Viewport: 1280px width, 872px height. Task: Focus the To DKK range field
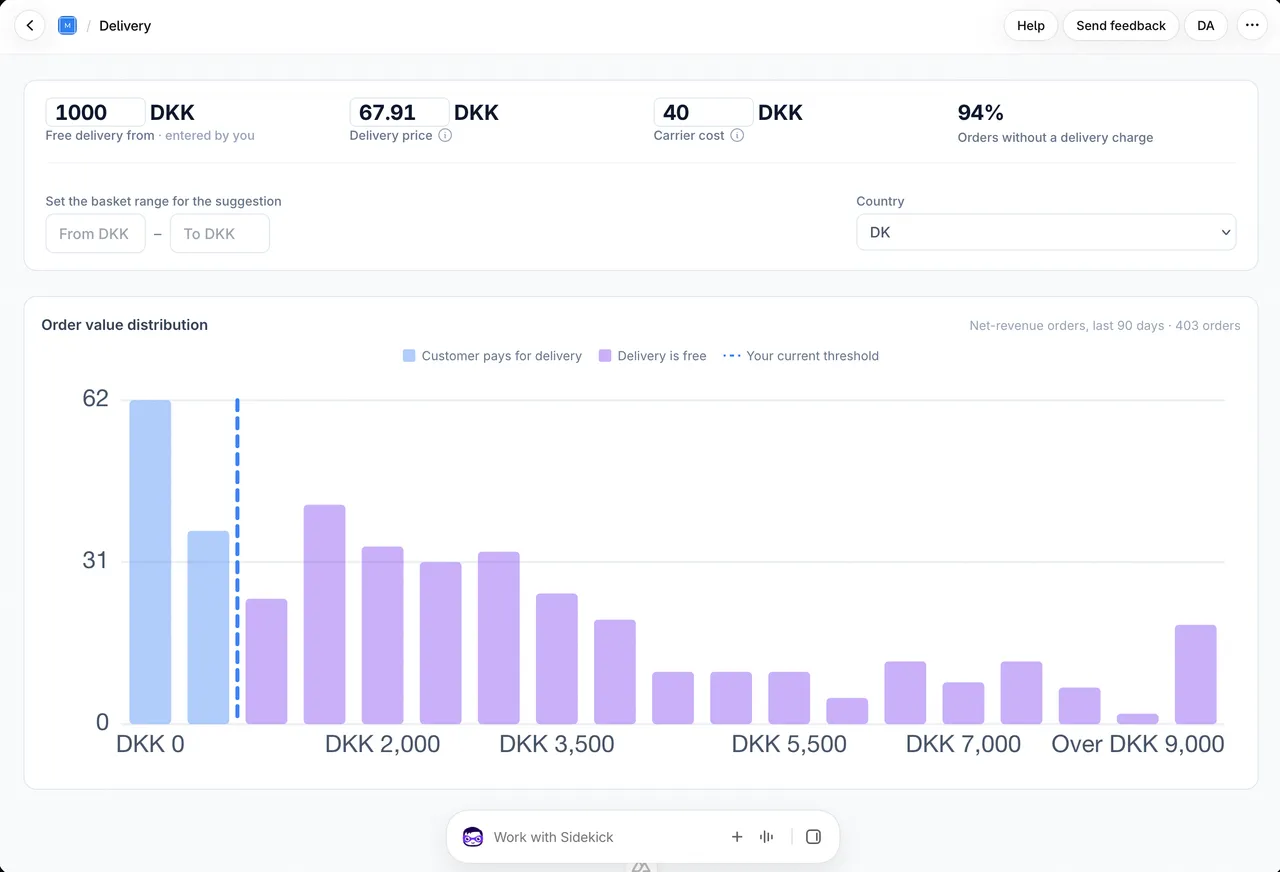220,234
